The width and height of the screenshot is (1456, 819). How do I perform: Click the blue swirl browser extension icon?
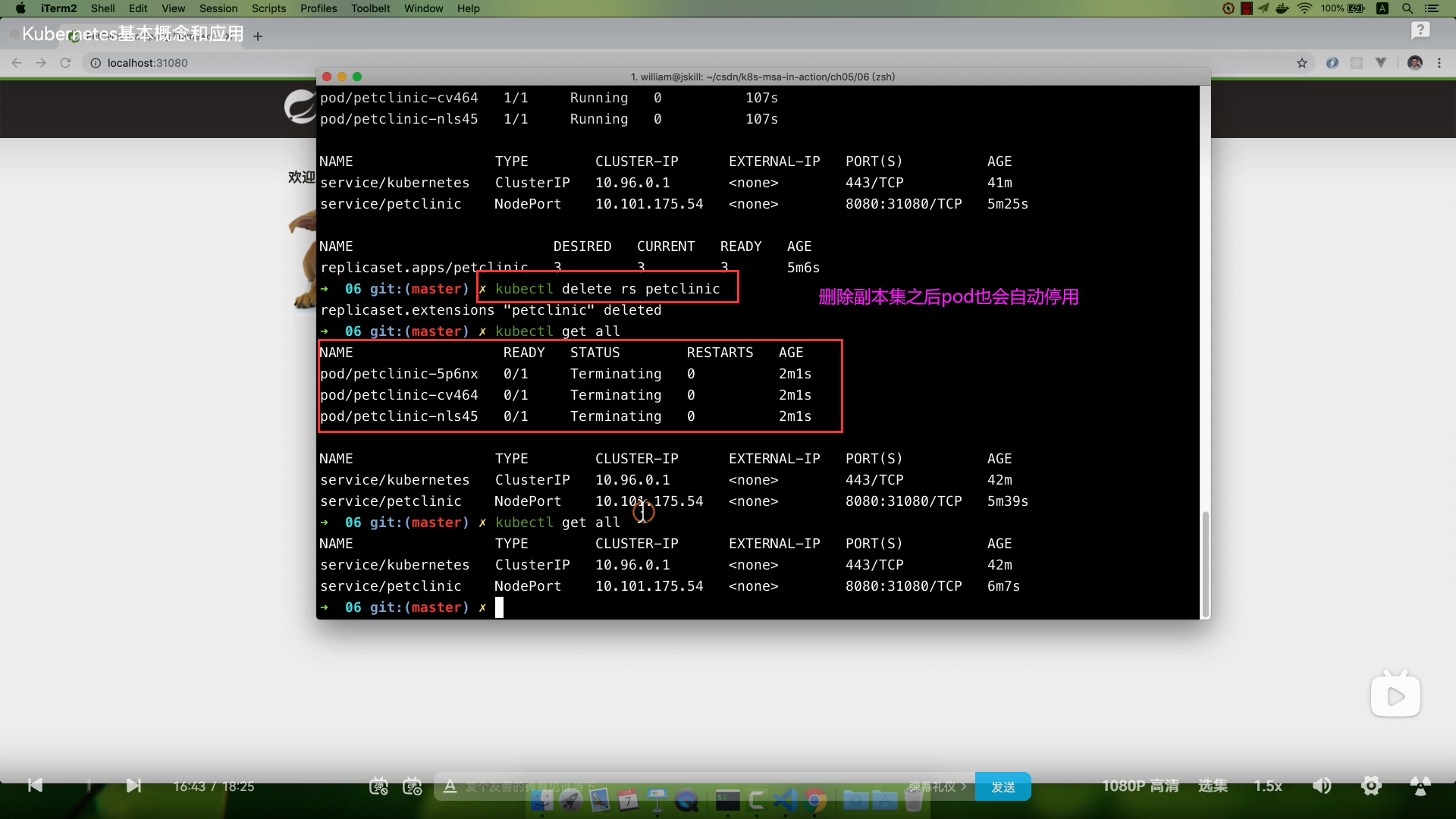point(1332,63)
